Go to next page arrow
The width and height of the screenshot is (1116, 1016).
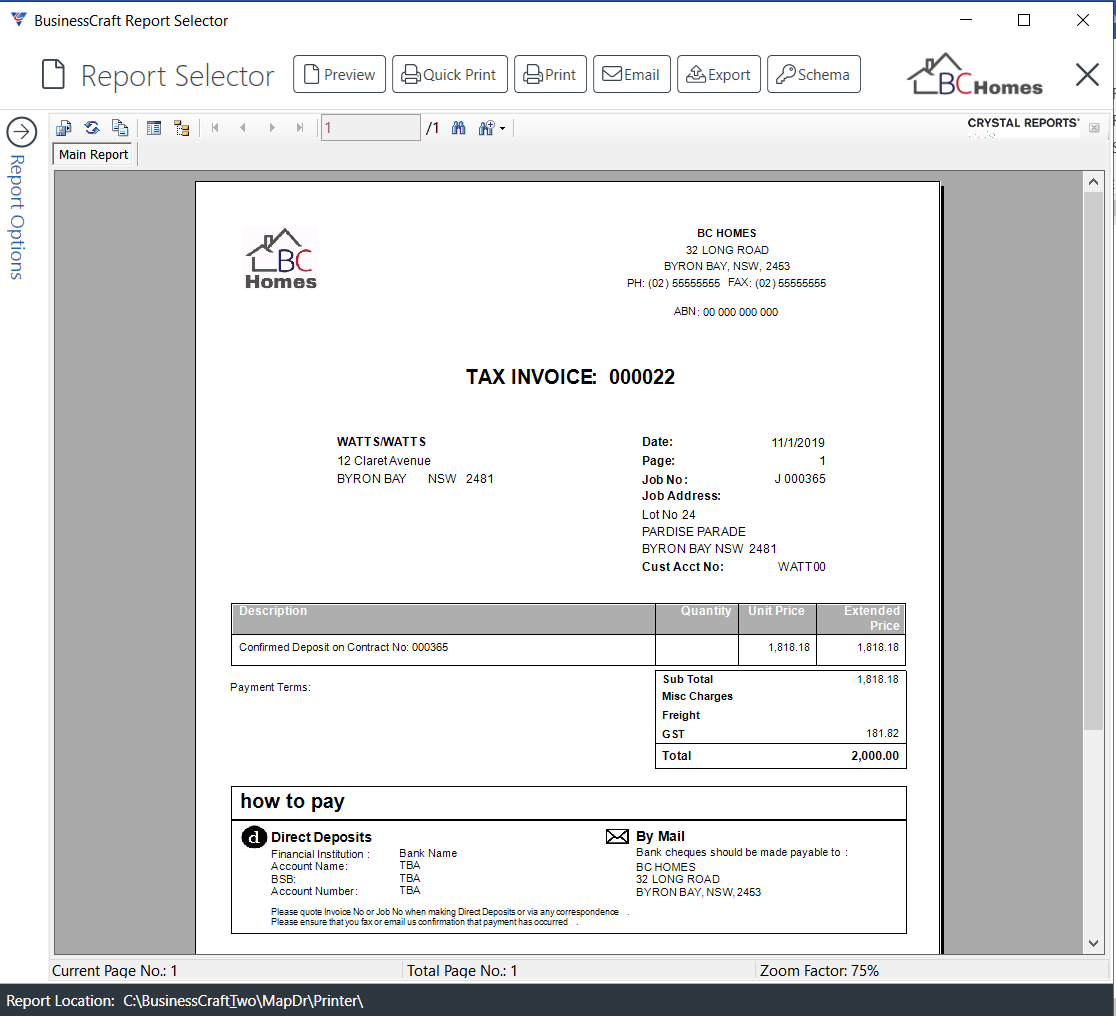coord(272,128)
